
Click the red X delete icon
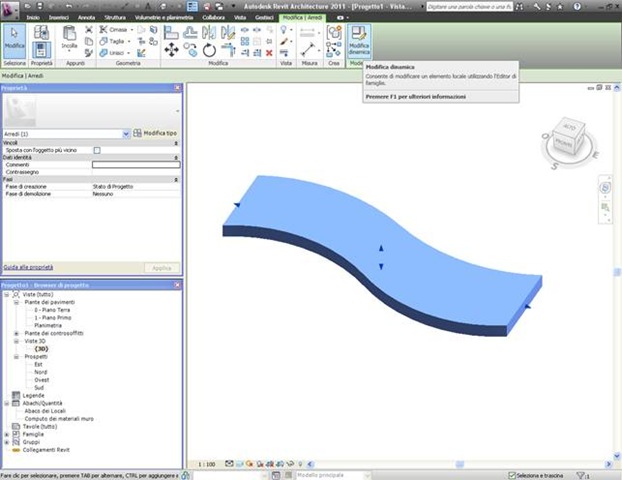269,51
